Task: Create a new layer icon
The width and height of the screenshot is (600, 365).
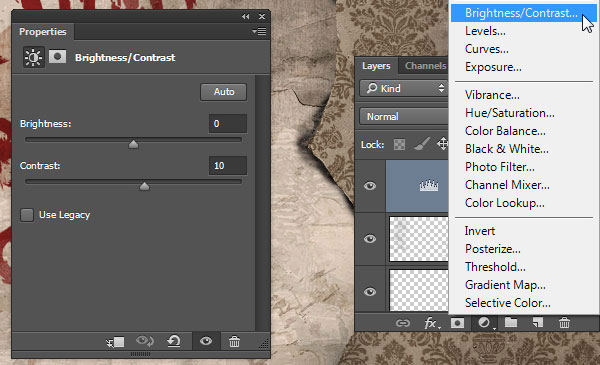Action: (538, 323)
